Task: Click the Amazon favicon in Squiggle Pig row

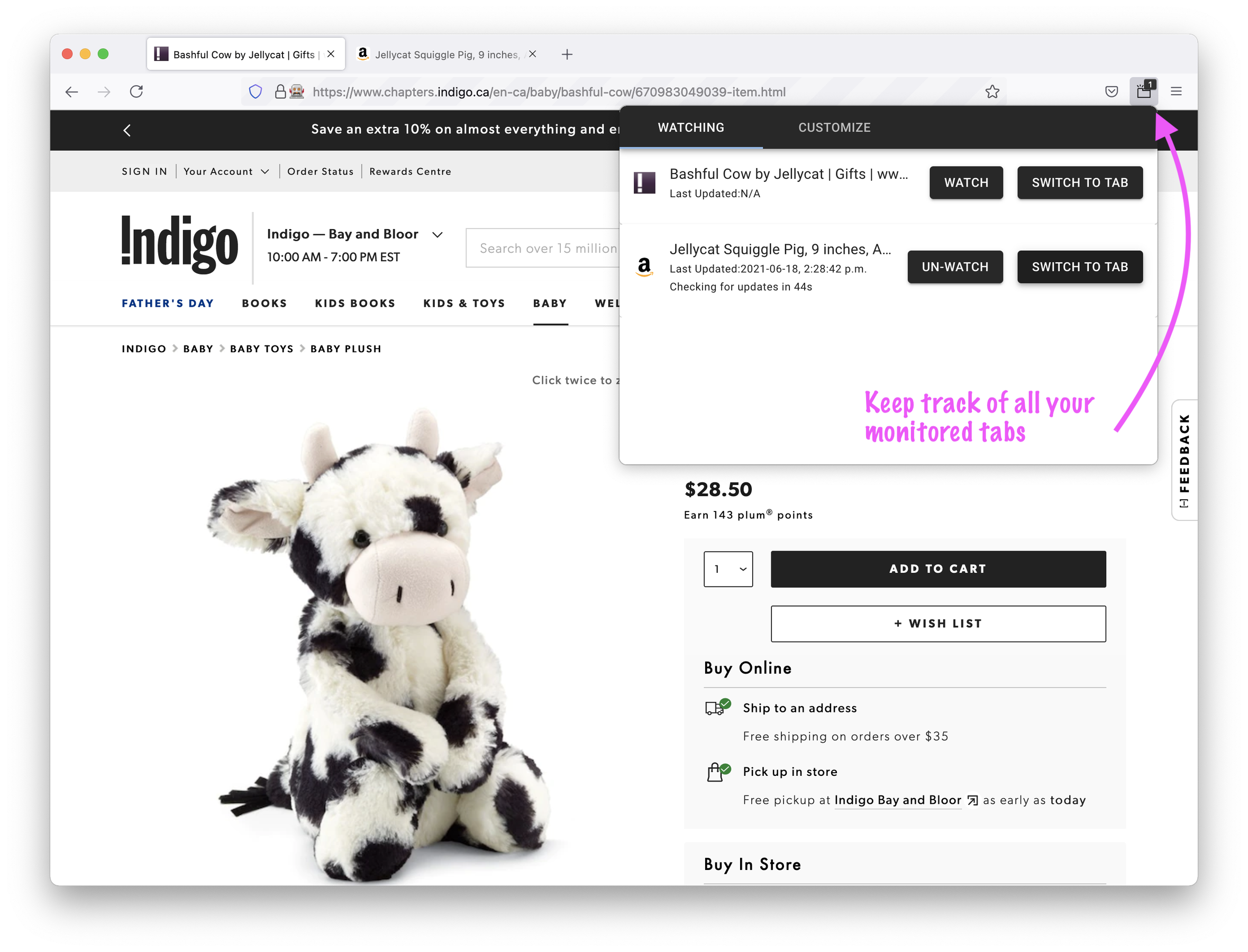Action: (x=644, y=267)
